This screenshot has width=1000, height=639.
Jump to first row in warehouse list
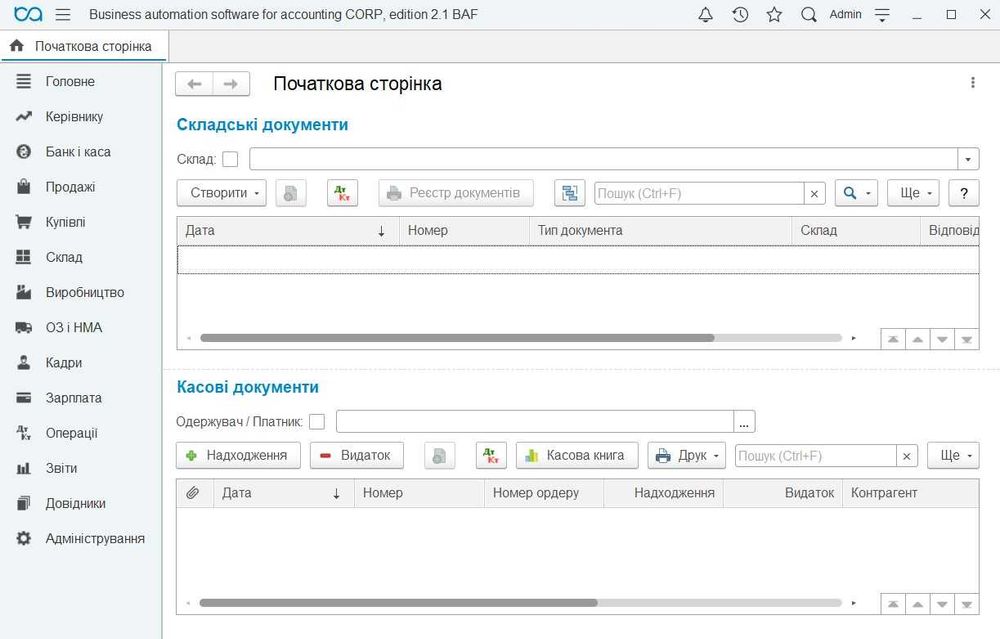click(893, 339)
